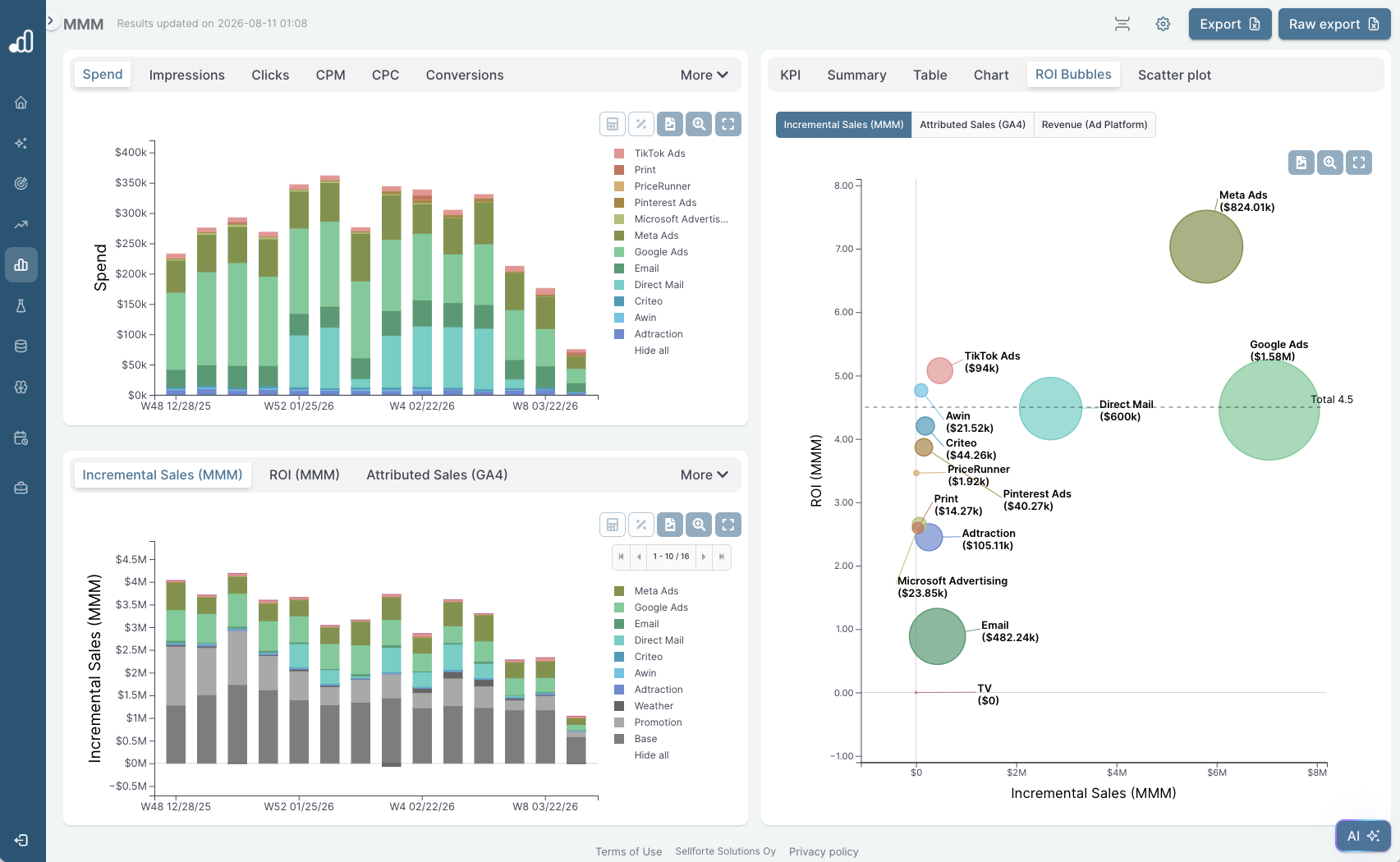Click the logout icon in sidebar

21,840
